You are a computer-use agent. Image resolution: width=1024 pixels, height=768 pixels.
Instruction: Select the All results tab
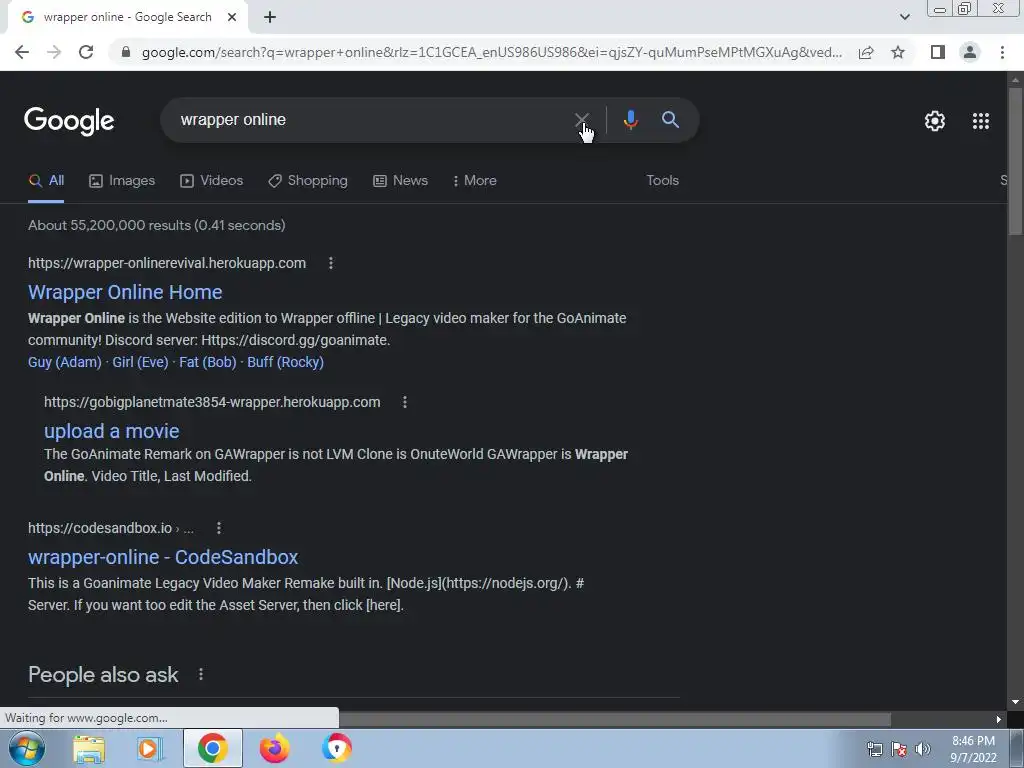pyautogui.click(x=46, y=181)
